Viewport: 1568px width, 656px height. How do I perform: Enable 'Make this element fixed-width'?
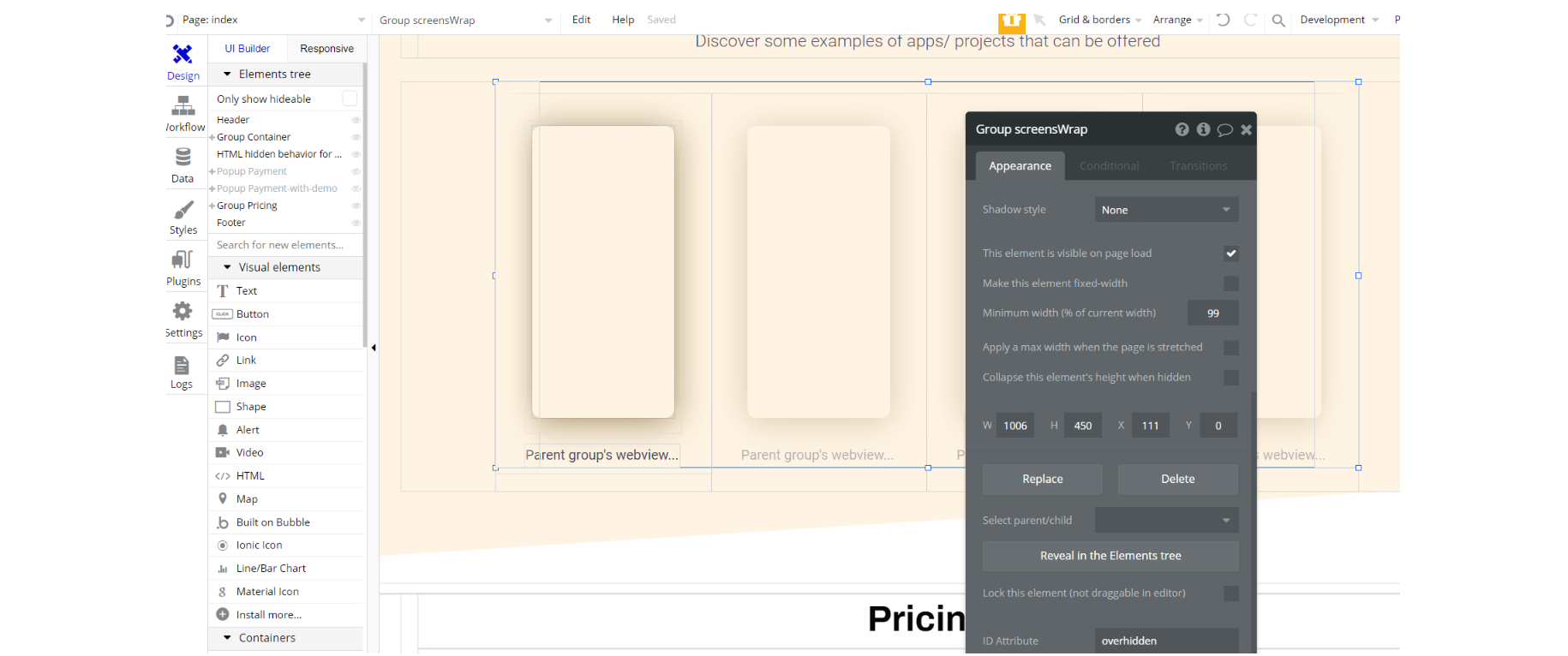pyautogui.click(x=1230, y=283)
